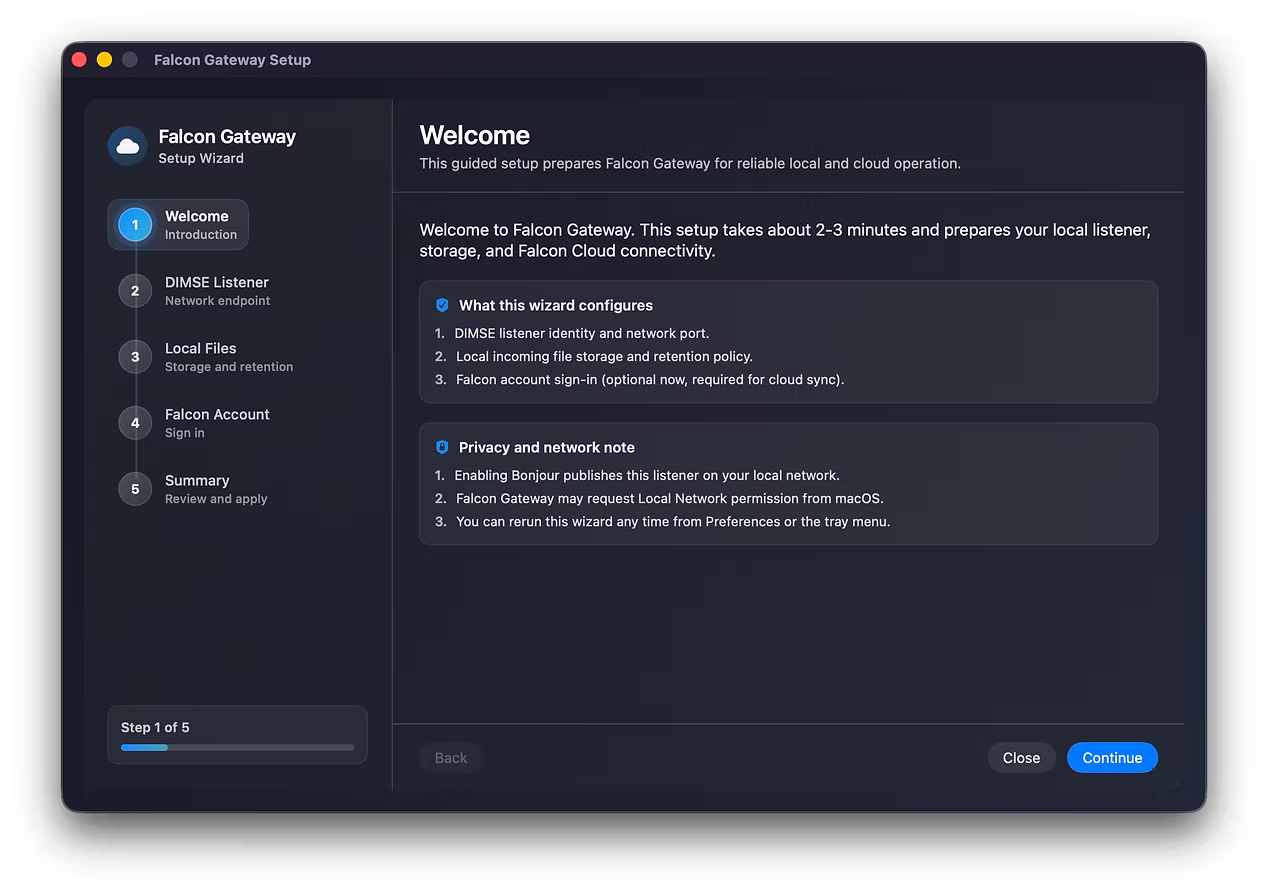
Task: Click the Step 1 of 5 panel
Action: click(236, 733)
